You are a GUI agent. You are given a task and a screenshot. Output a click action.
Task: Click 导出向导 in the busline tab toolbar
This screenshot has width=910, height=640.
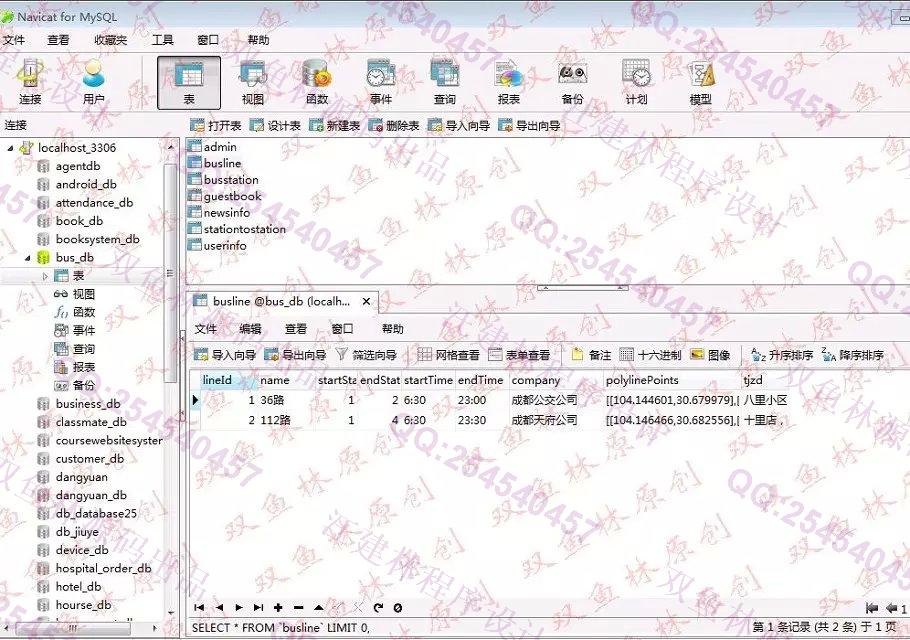(x=295, y=355)
